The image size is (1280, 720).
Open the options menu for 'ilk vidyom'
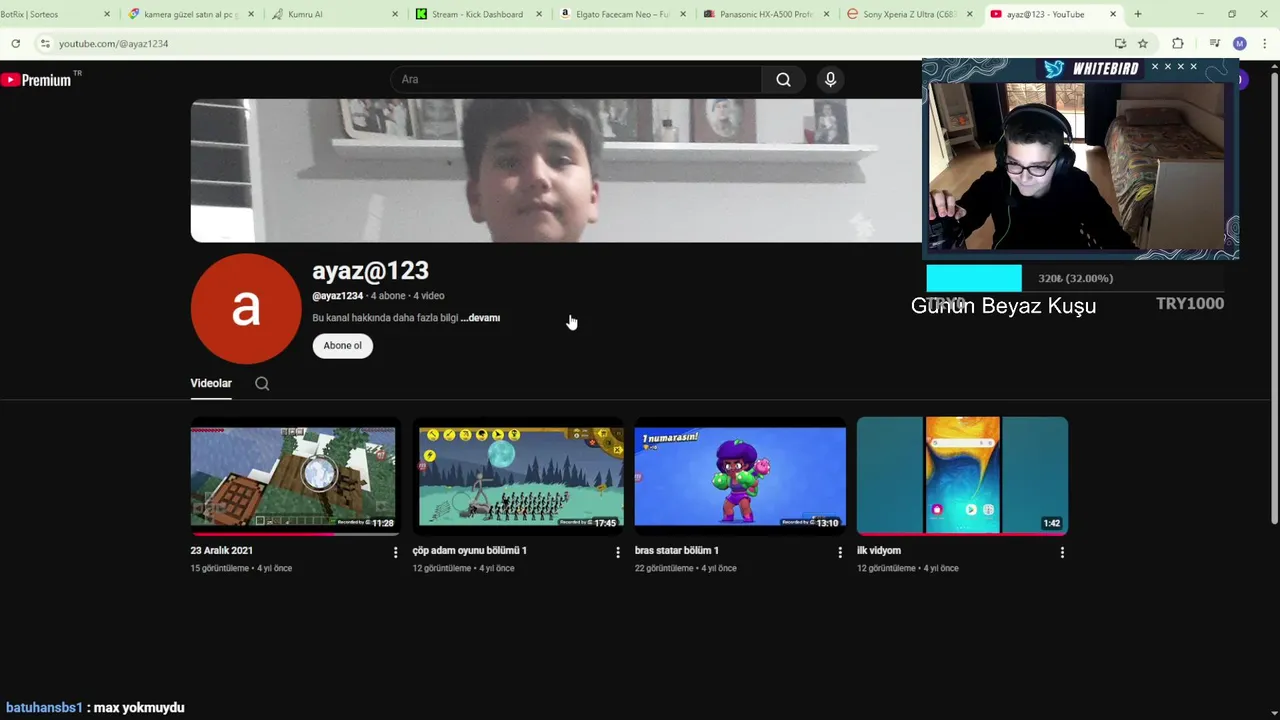[1062, 552]
